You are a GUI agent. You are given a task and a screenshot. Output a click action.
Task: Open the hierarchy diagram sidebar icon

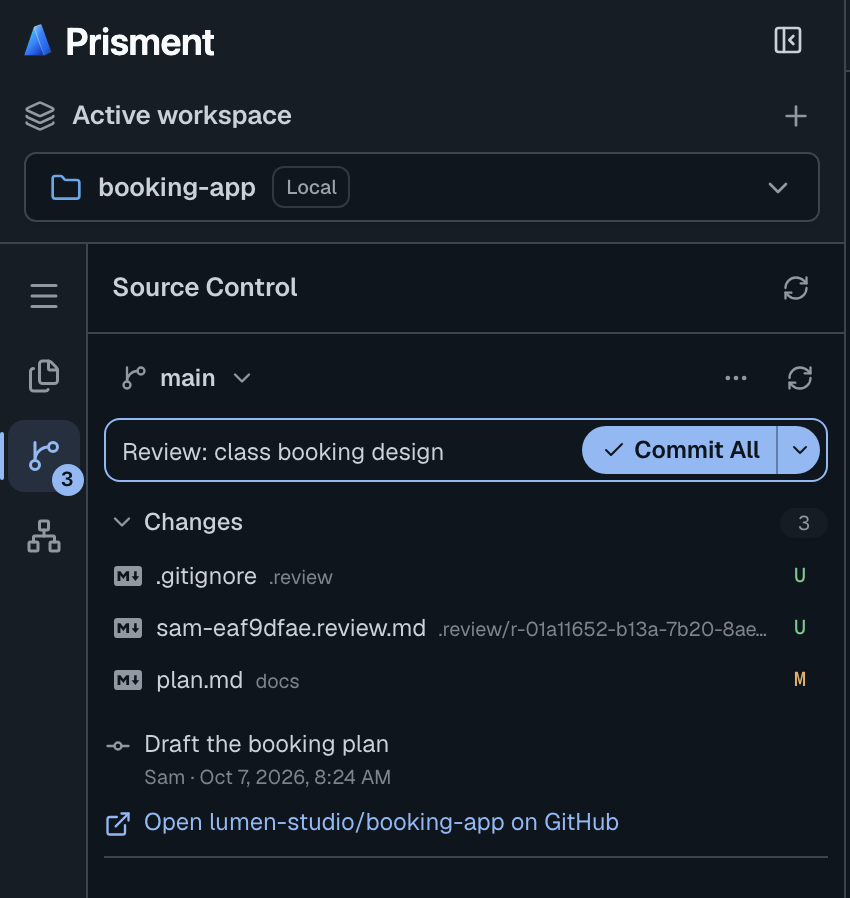coord(44,536)
